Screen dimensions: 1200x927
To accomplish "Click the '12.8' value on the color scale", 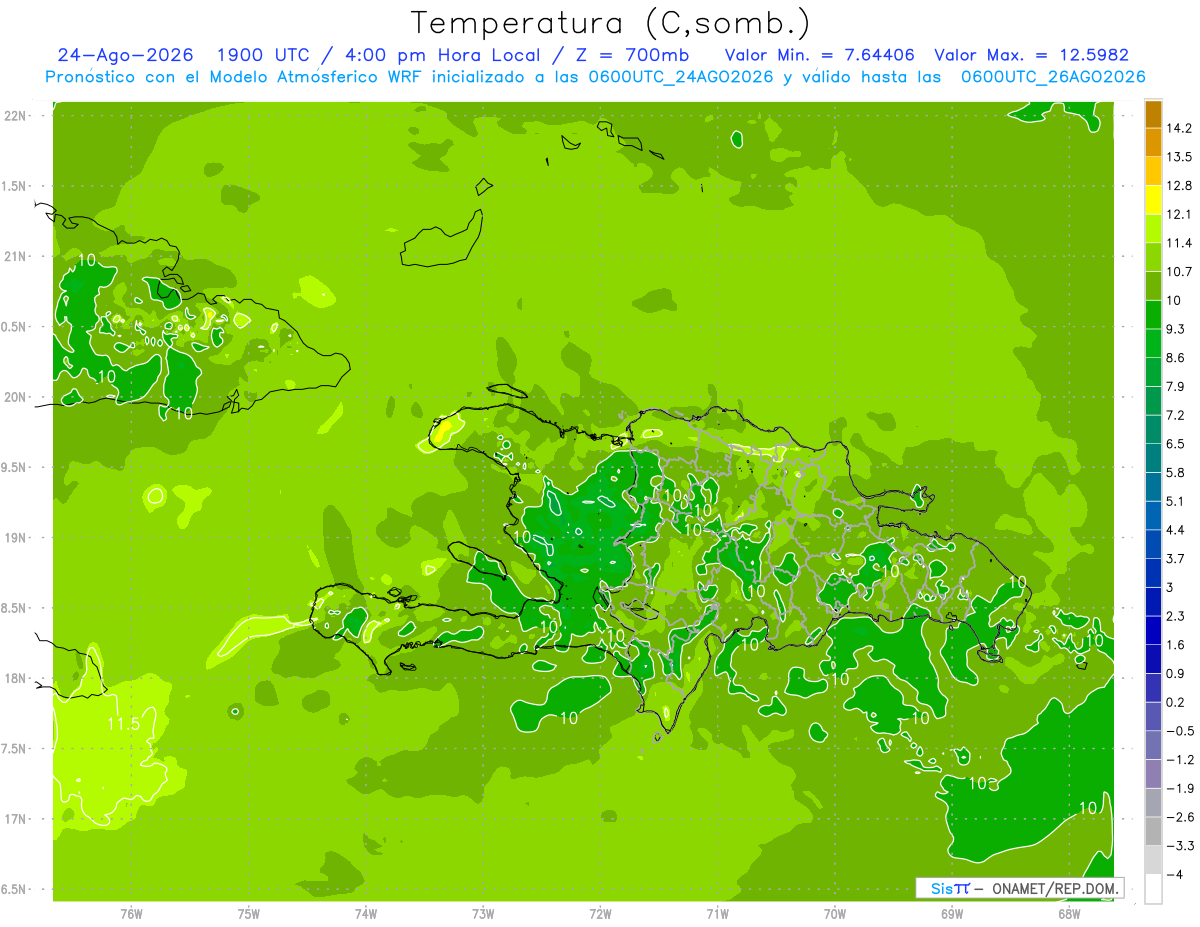I will point(1180,186).
